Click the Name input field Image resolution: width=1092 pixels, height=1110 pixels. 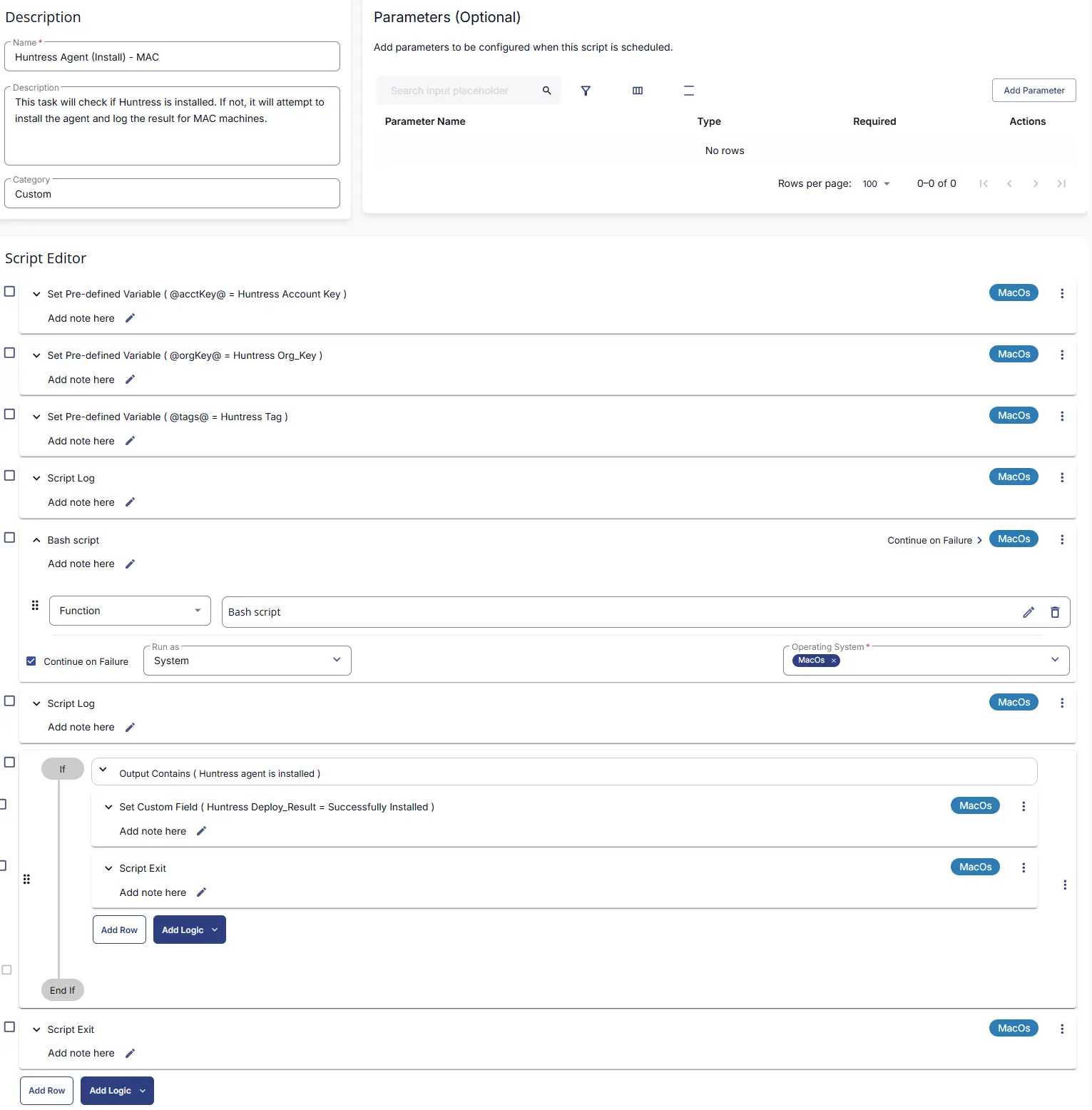click(x=172, y=57)
